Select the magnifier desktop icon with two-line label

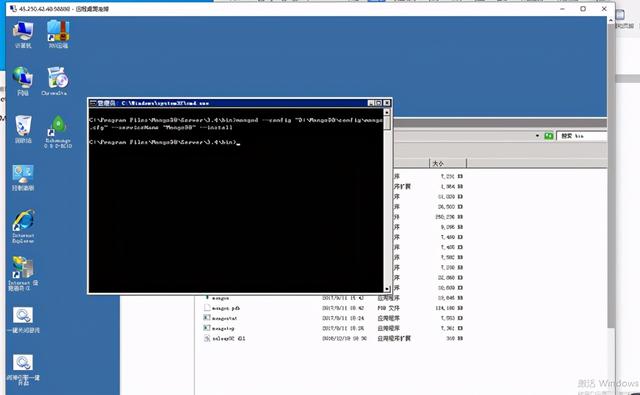pos(23,370)
